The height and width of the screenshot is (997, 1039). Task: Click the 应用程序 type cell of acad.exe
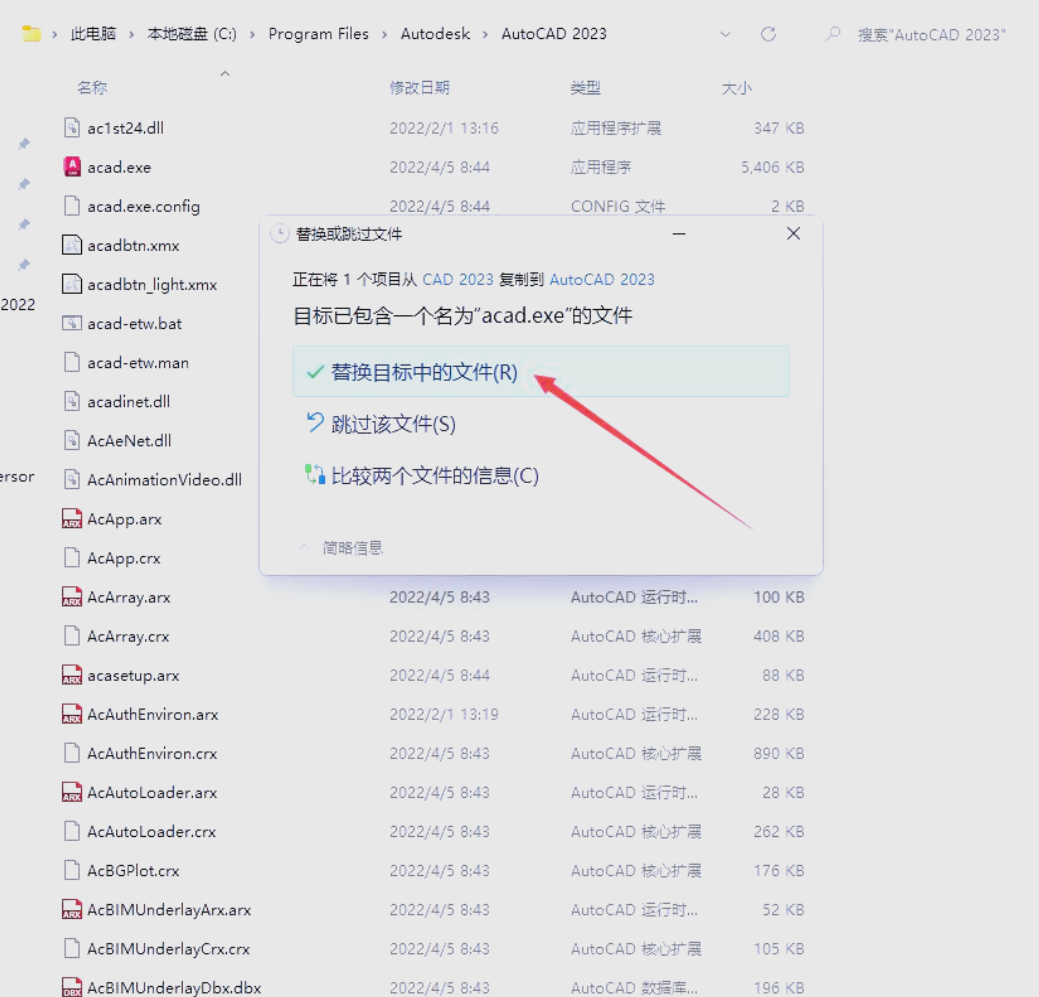pyautogui.click(x=601, y=167)
